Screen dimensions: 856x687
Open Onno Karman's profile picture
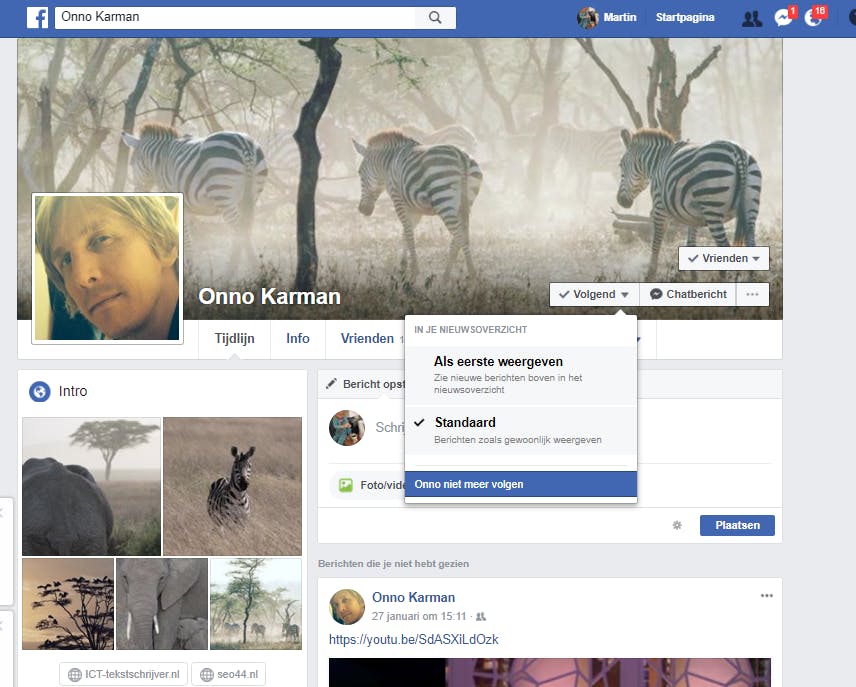[x=107, y=268]
